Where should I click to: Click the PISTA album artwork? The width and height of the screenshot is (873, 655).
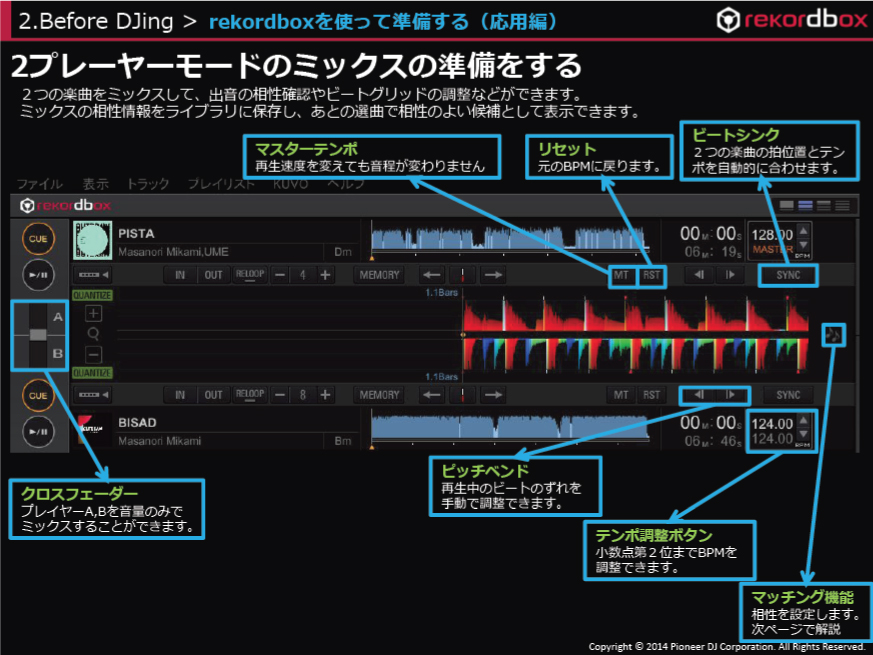(x=92, y=241)
